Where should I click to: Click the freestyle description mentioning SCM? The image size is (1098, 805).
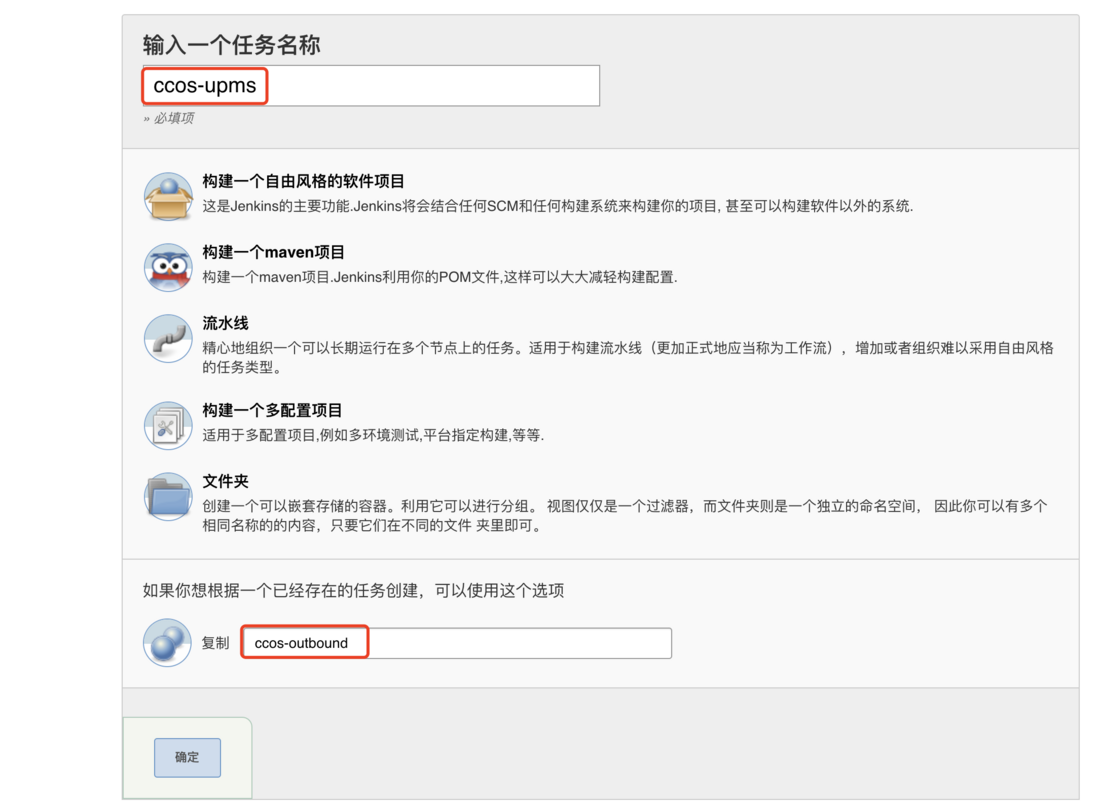coord(557,206)
